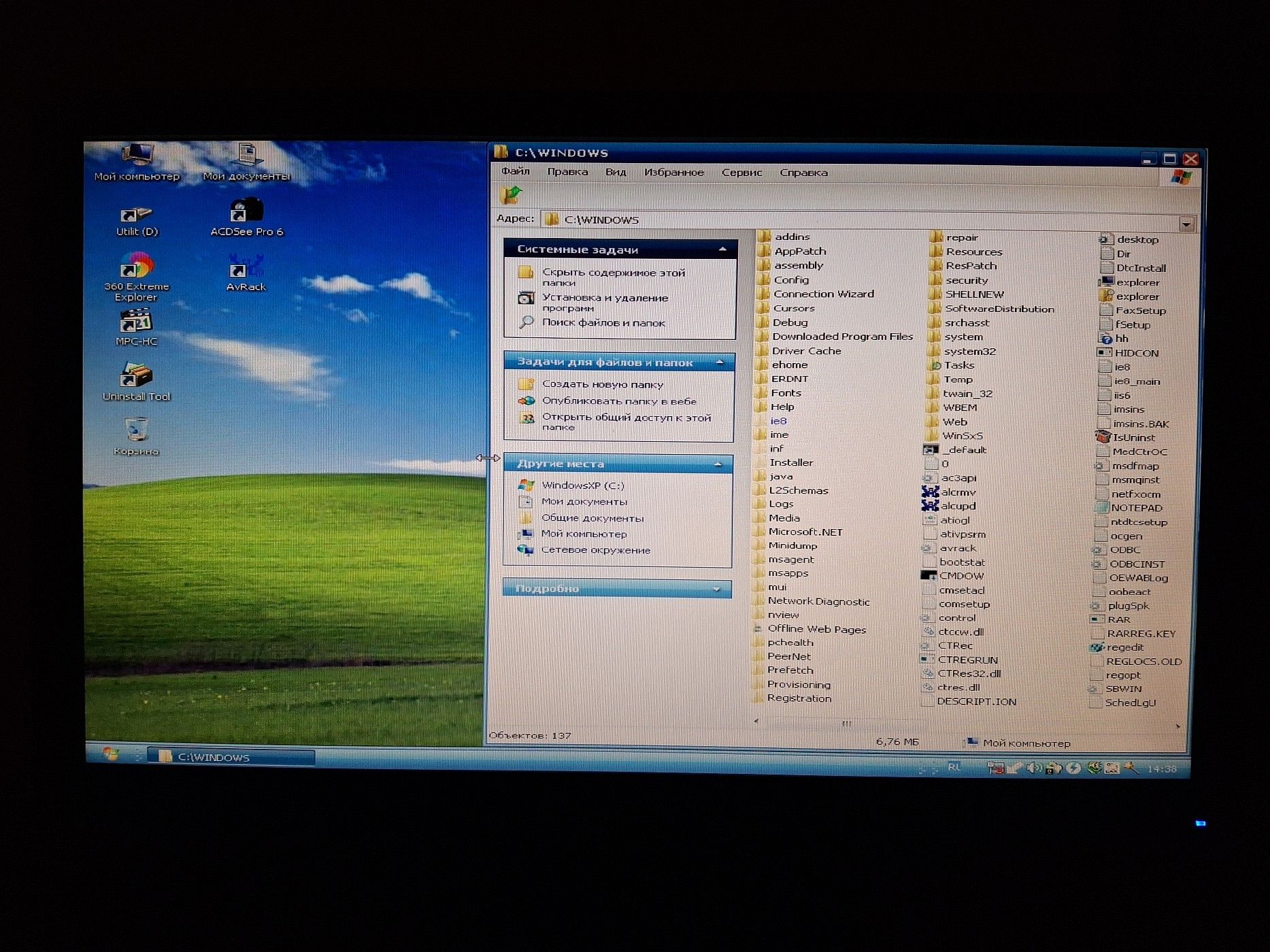This screenshot has width=1270, height=952.
Task: Open the address bar dropdown arrow
Action: click(x=1186, y=224)
